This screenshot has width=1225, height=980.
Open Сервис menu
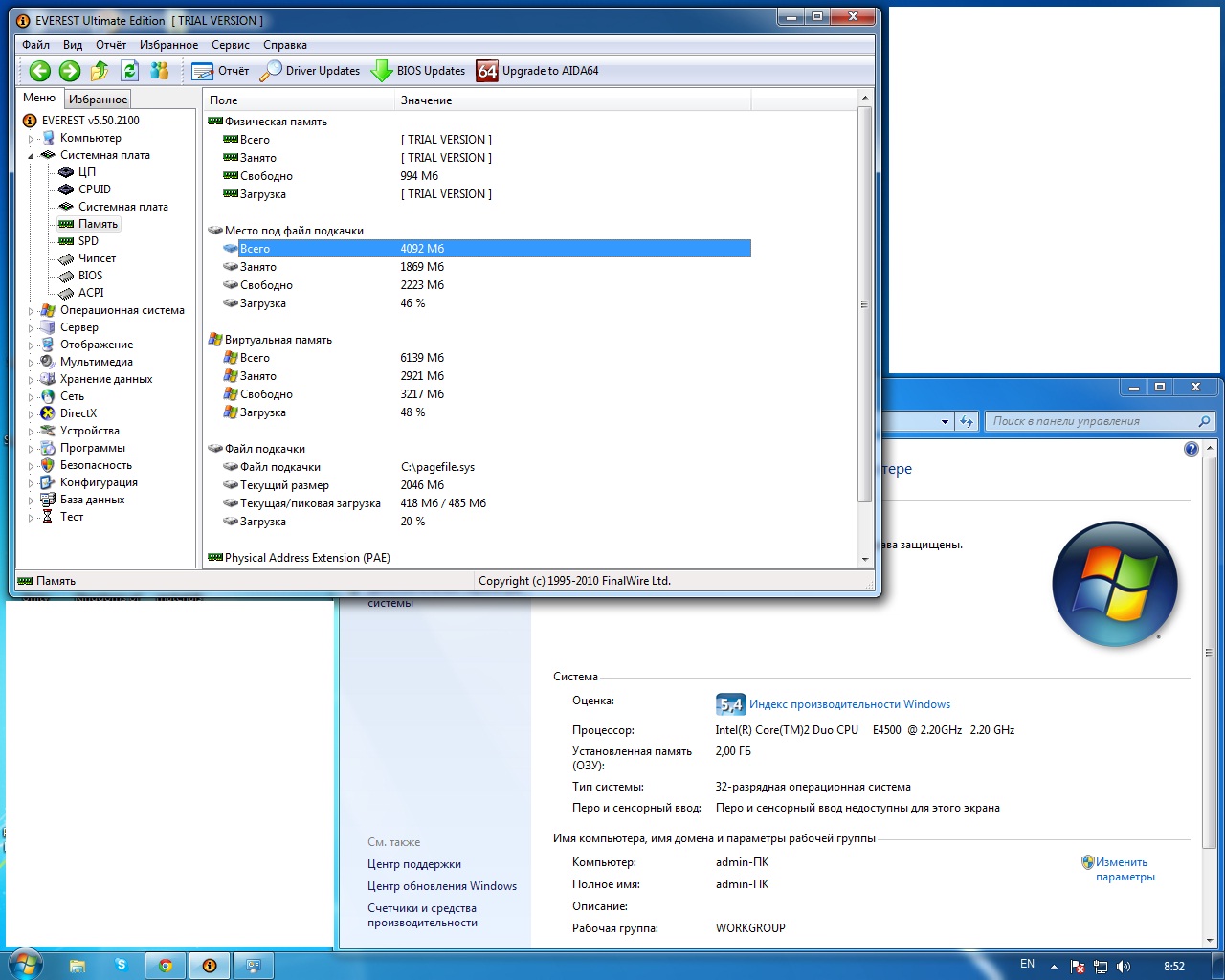tap(231, 45)
